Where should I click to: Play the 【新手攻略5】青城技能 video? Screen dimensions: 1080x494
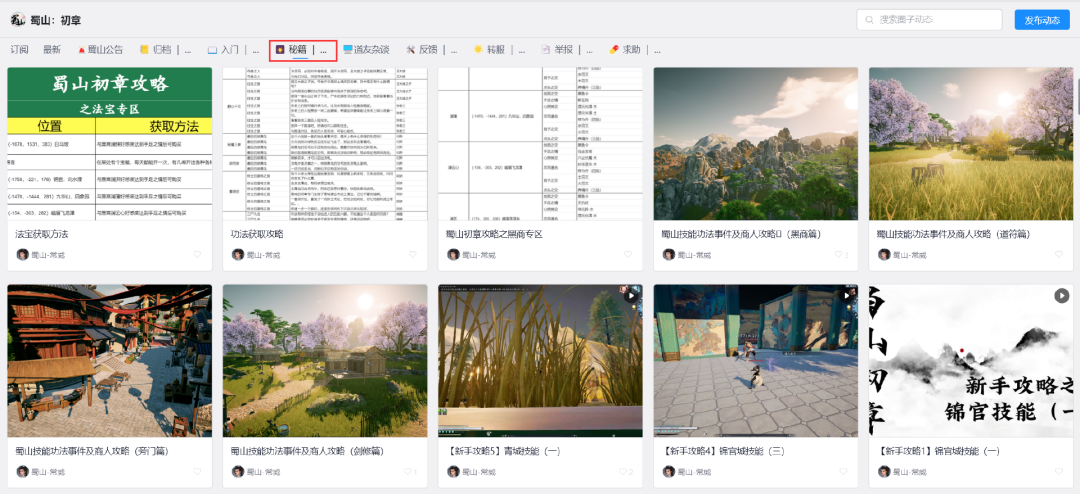631,296
